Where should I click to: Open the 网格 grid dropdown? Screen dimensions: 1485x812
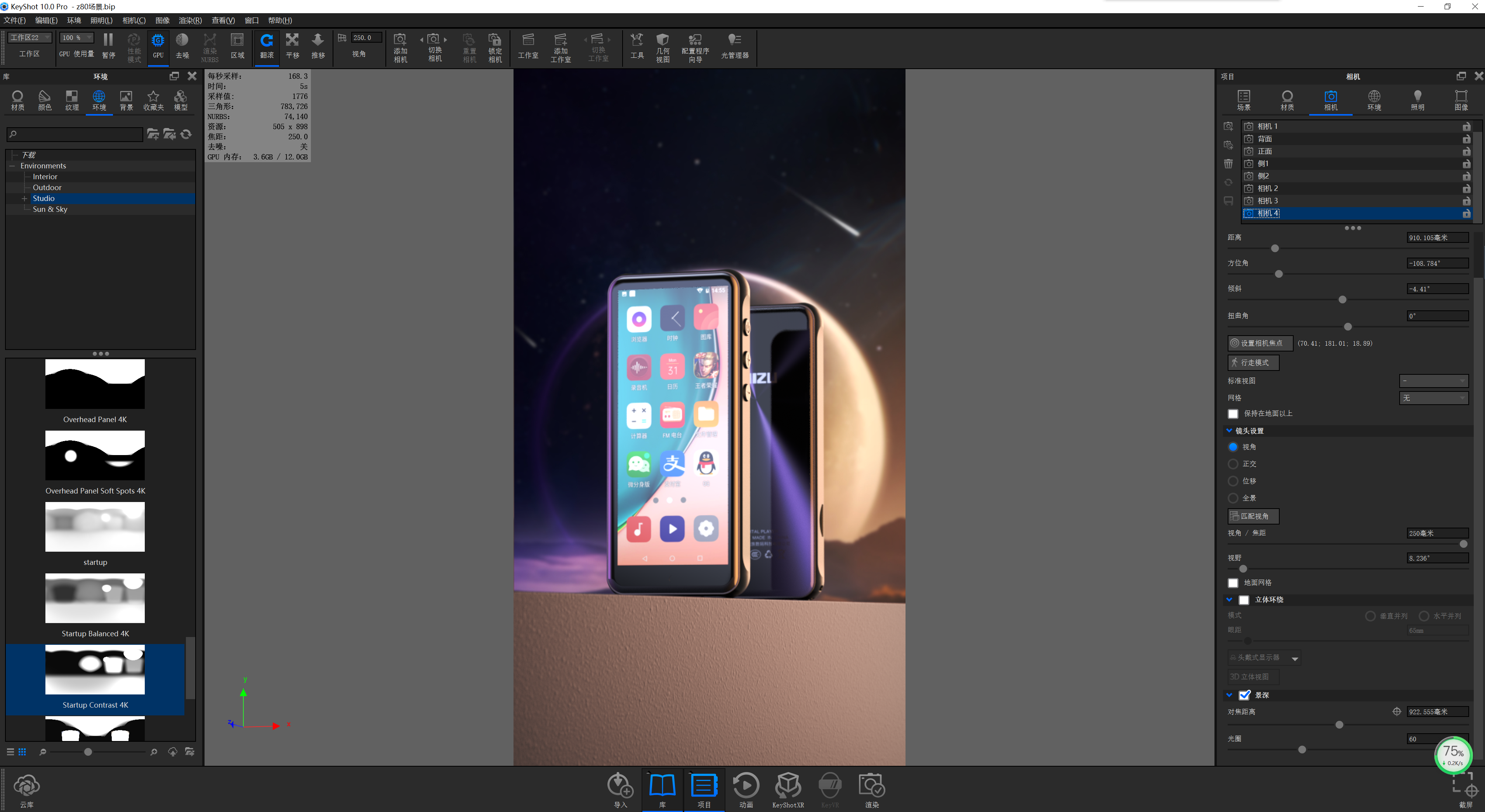point(1434,398)
